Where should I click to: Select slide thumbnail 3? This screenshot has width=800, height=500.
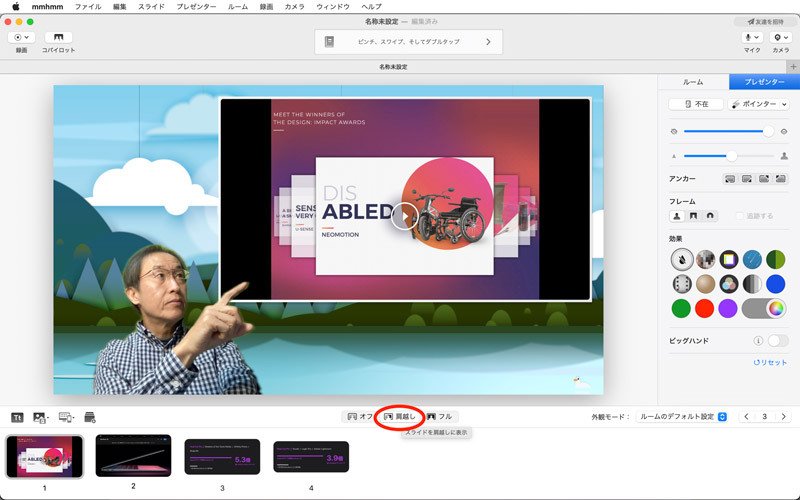pyautogui.click(x=222, y=457)
